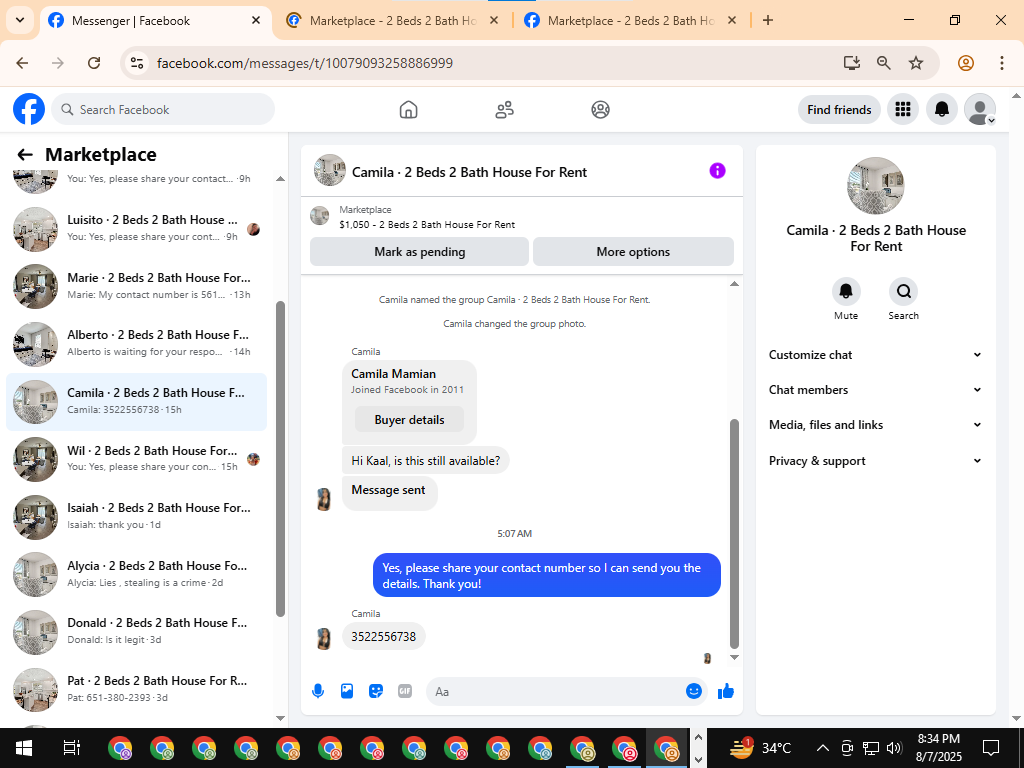The image size is (1024, 768).
Task: Open conversation information purple icon
Action: (x=717, y=171)
